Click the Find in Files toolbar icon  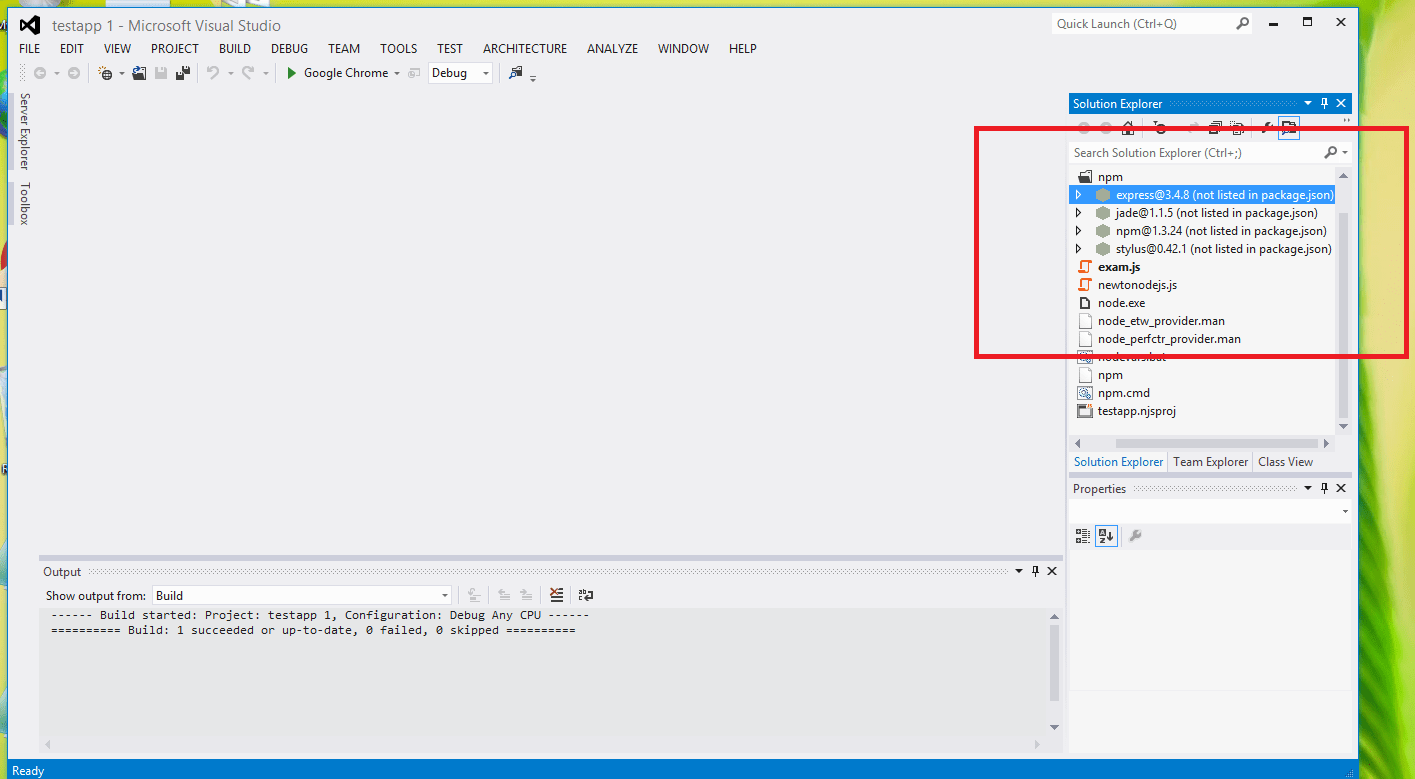tap(515, 73)
